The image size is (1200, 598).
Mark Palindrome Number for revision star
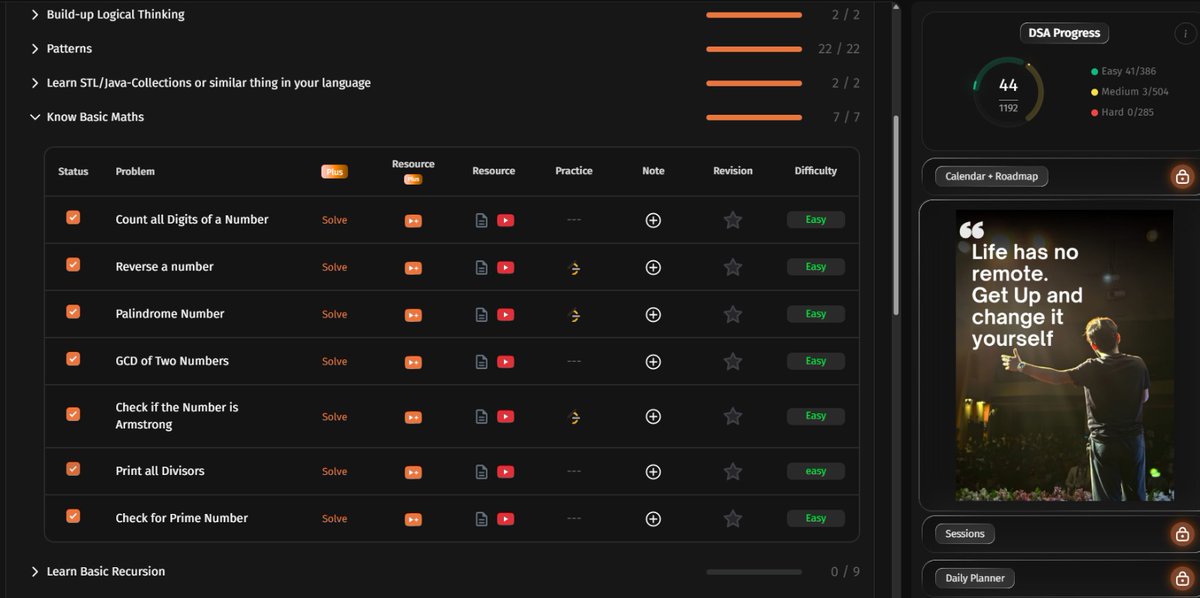coord(733,314)
